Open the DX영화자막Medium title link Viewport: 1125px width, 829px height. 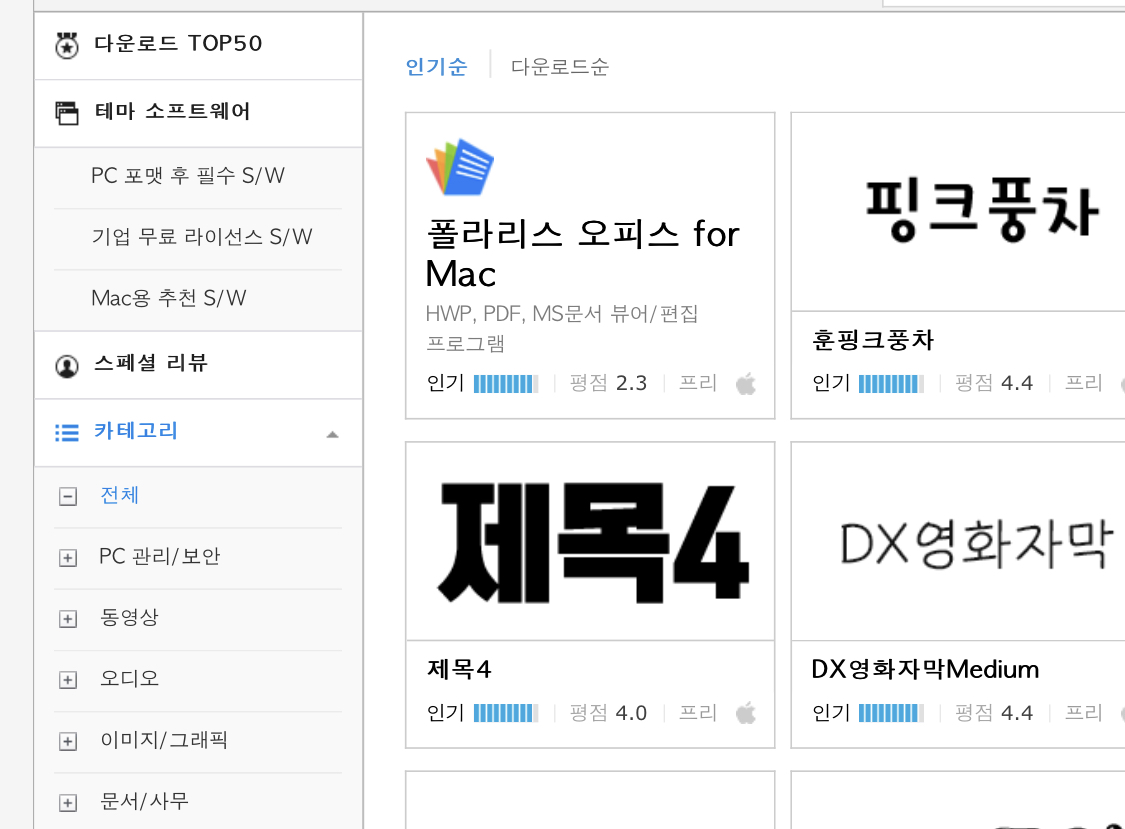point(926,669)
